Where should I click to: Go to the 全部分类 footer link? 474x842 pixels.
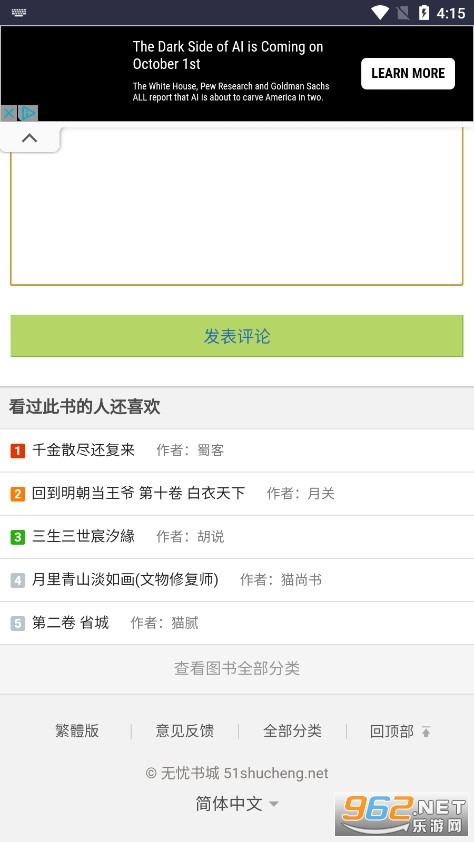pos(292,731)
